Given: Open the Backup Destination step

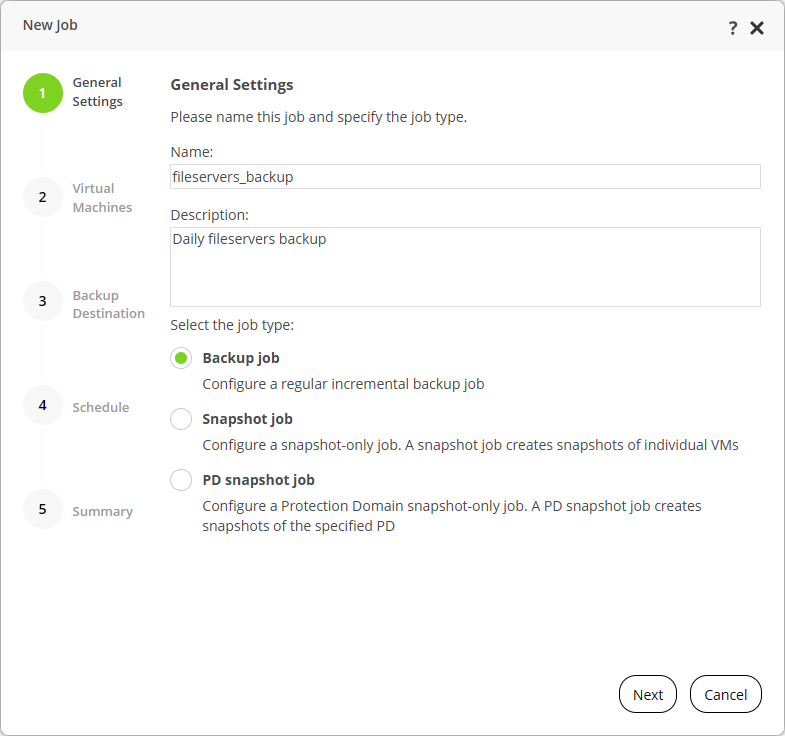Looking at the screenshot, I should click(108, 304).
